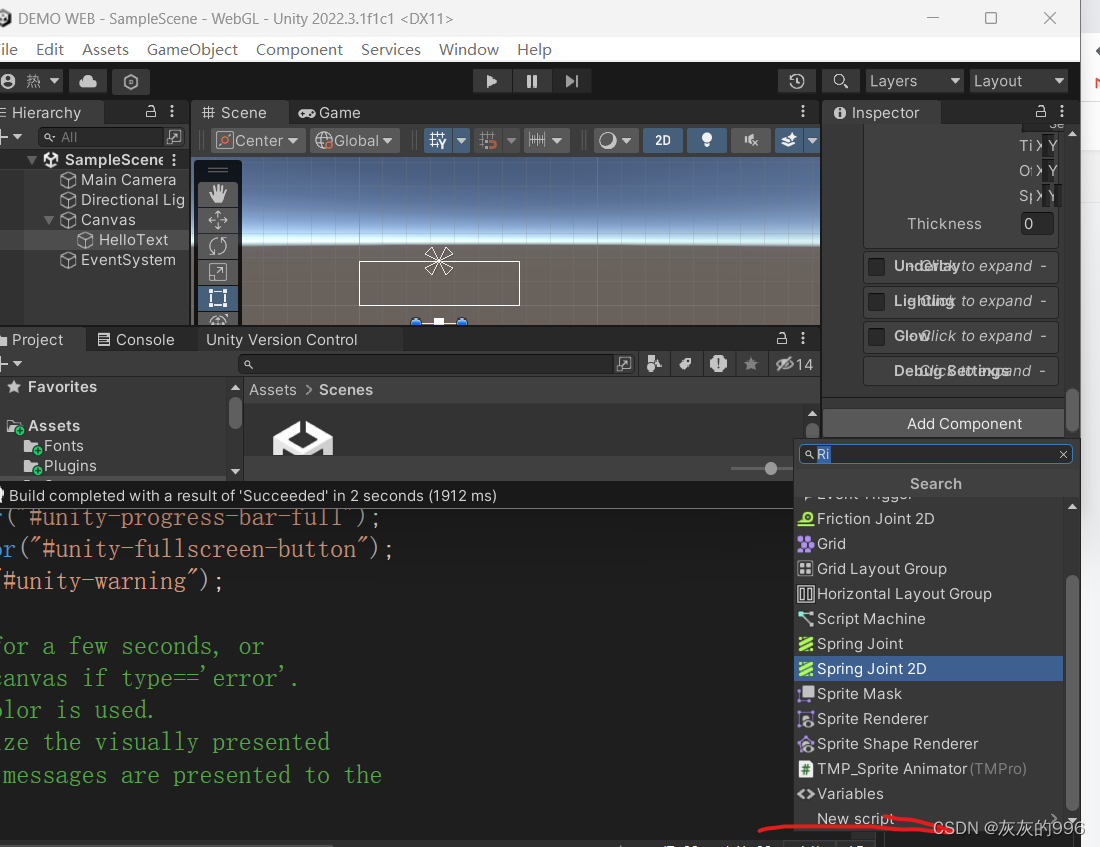The height and width of the screenshot is (847, 1100).
Task: Toggle scene effects (skybox and fog)
Action: [789, 140]
